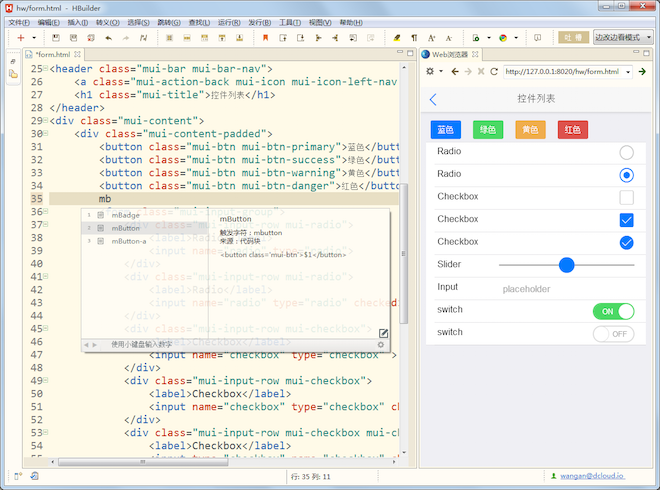
Task: Click the blue 蓝色 button
Action: point(445,130)
